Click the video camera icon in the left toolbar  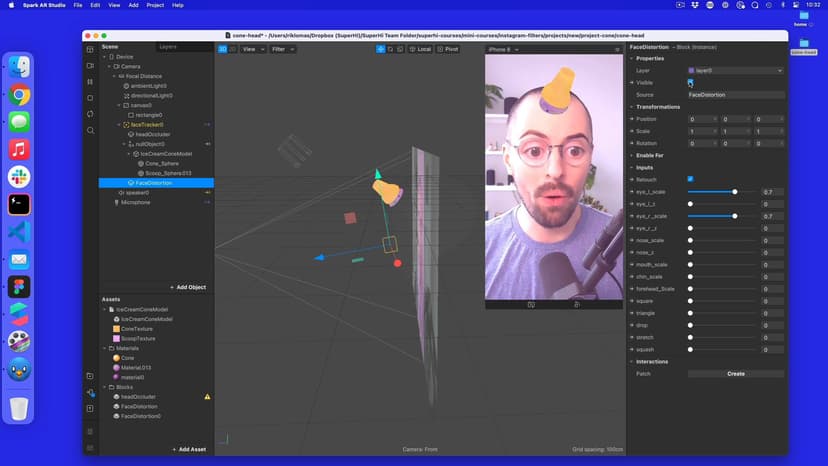coord(90,66)
